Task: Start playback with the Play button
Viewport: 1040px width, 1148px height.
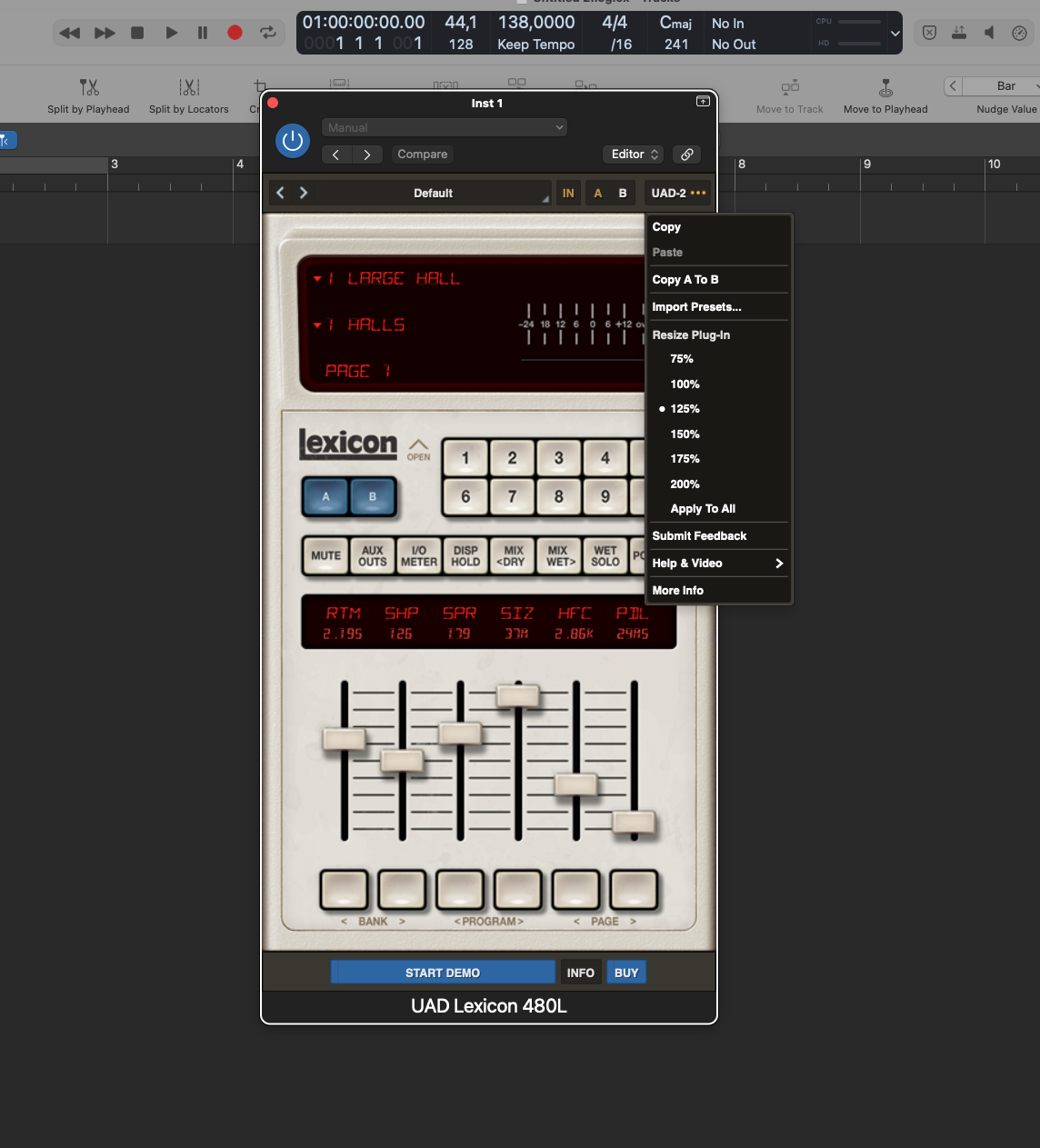Action: [x=171, y=33]
